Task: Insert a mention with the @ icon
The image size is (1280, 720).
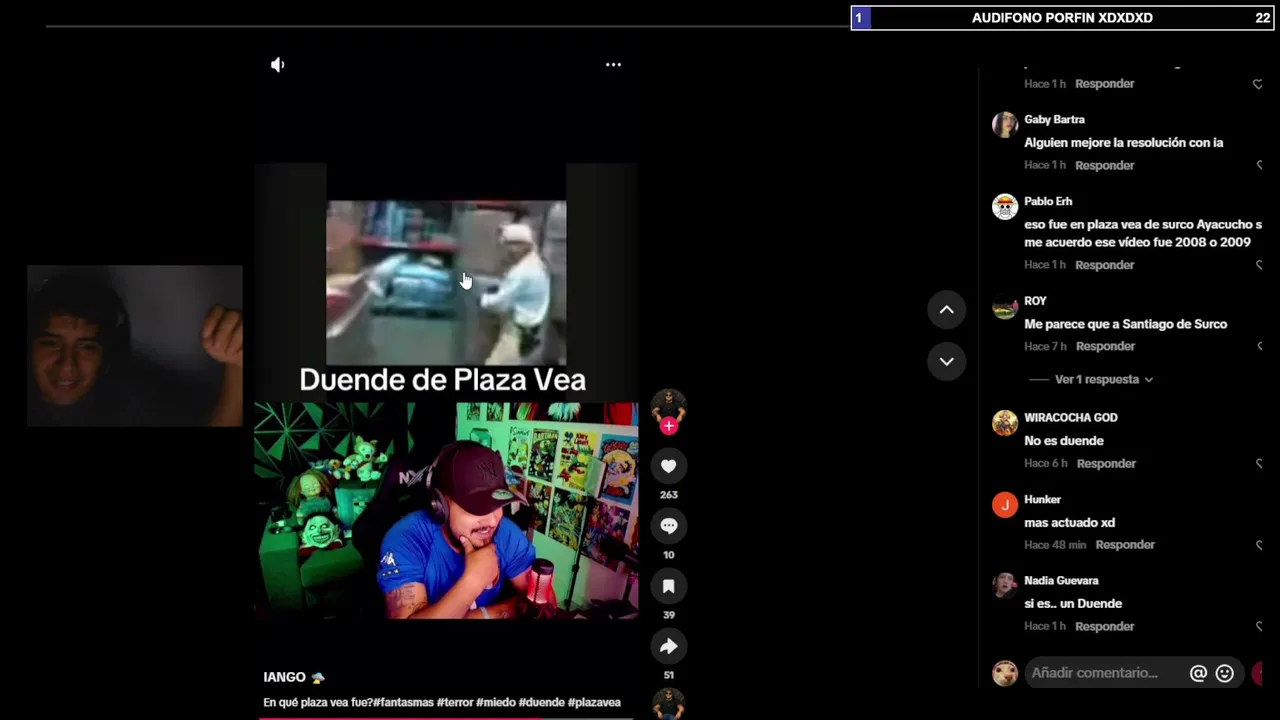Action: pos(1198,673)
